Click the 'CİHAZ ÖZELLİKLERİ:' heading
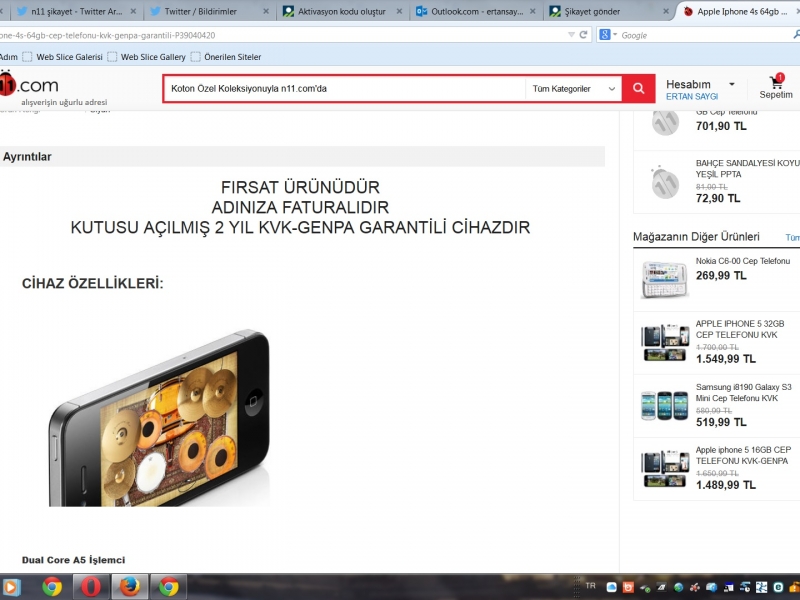The image size is (800, 600). (92, 283)
